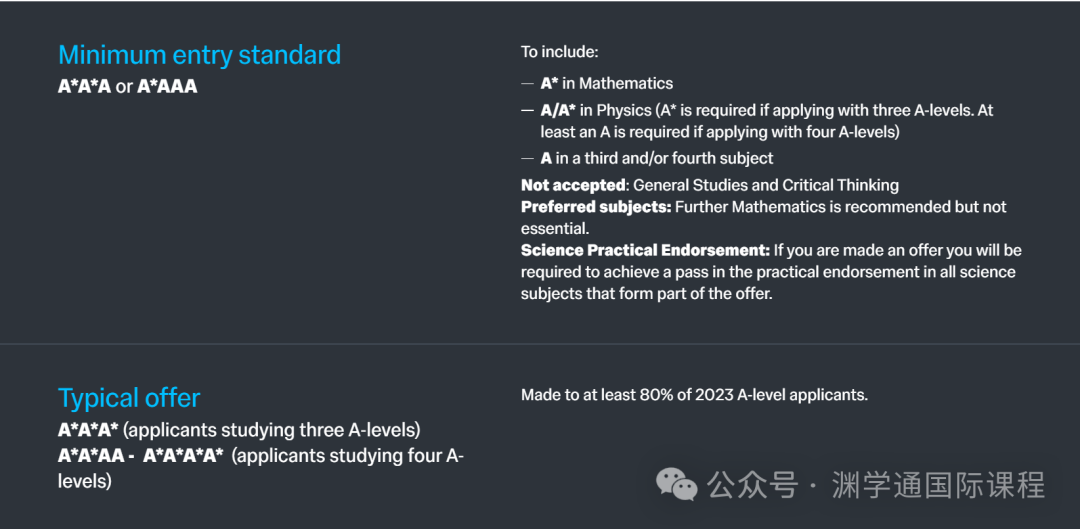Click the Science Practical Endorsement label
Viewport: 1080px width, 529px height.
(645, 249)
